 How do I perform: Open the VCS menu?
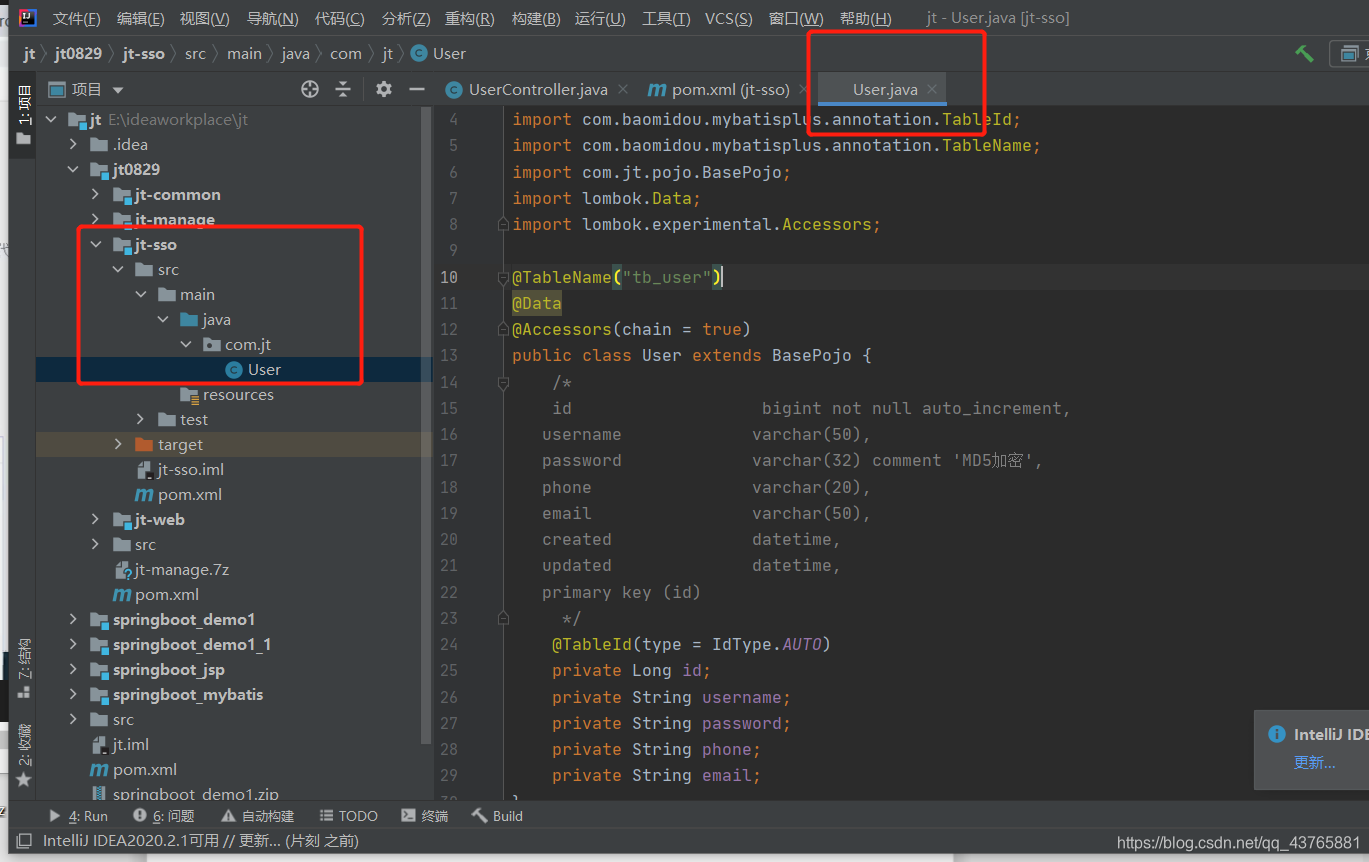point(729,19)
